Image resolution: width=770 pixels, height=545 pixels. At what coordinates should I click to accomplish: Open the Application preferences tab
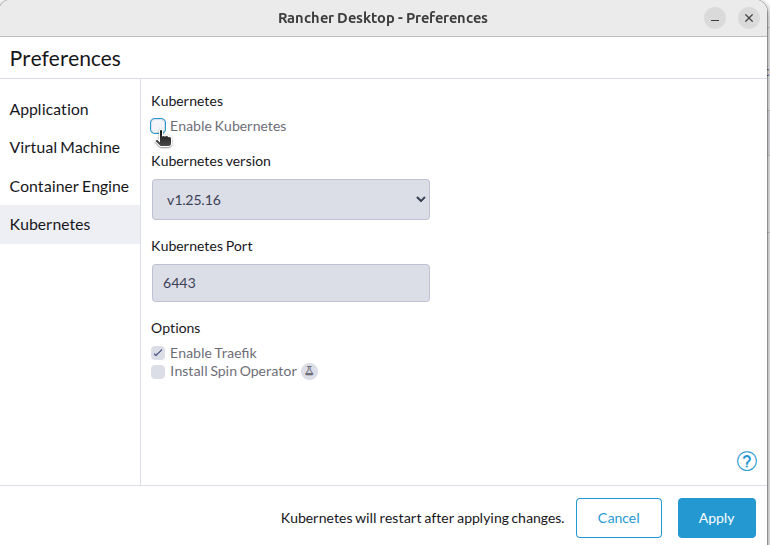[49, 109]
